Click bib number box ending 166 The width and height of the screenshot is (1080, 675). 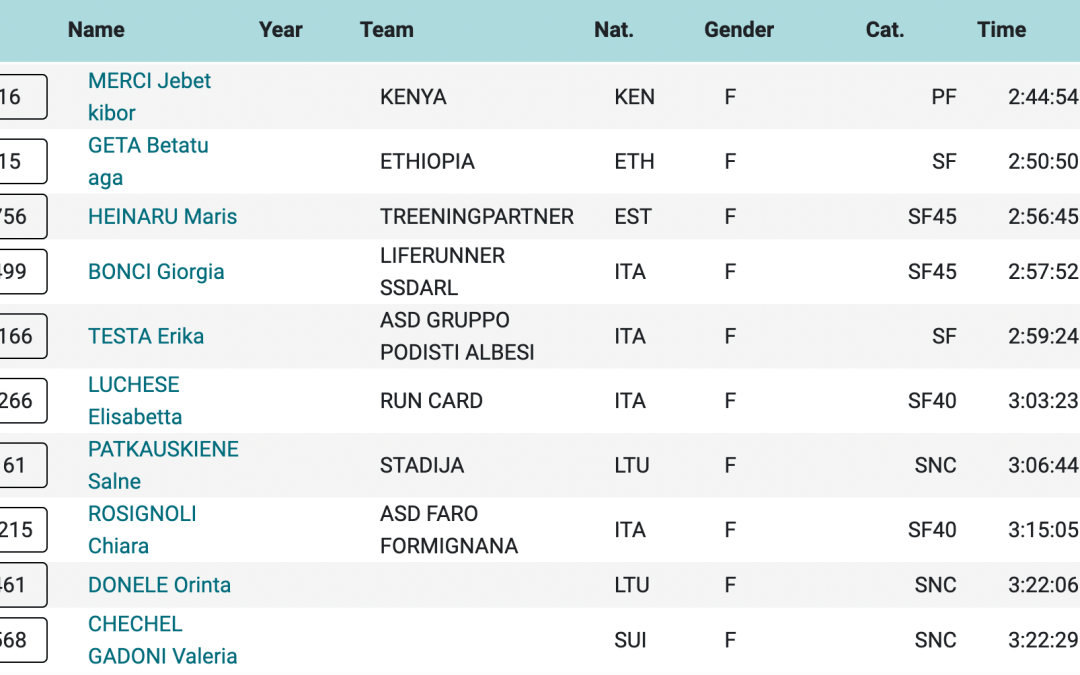pos(20,337)
